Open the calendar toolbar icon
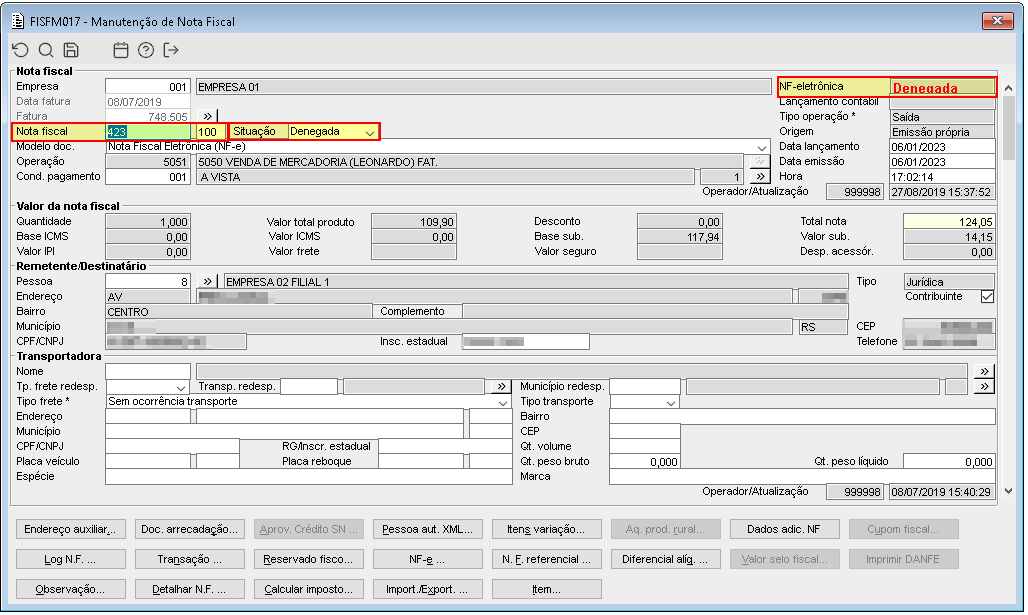The width and height of the screenshot is (1028, 615). coord(121,50)
